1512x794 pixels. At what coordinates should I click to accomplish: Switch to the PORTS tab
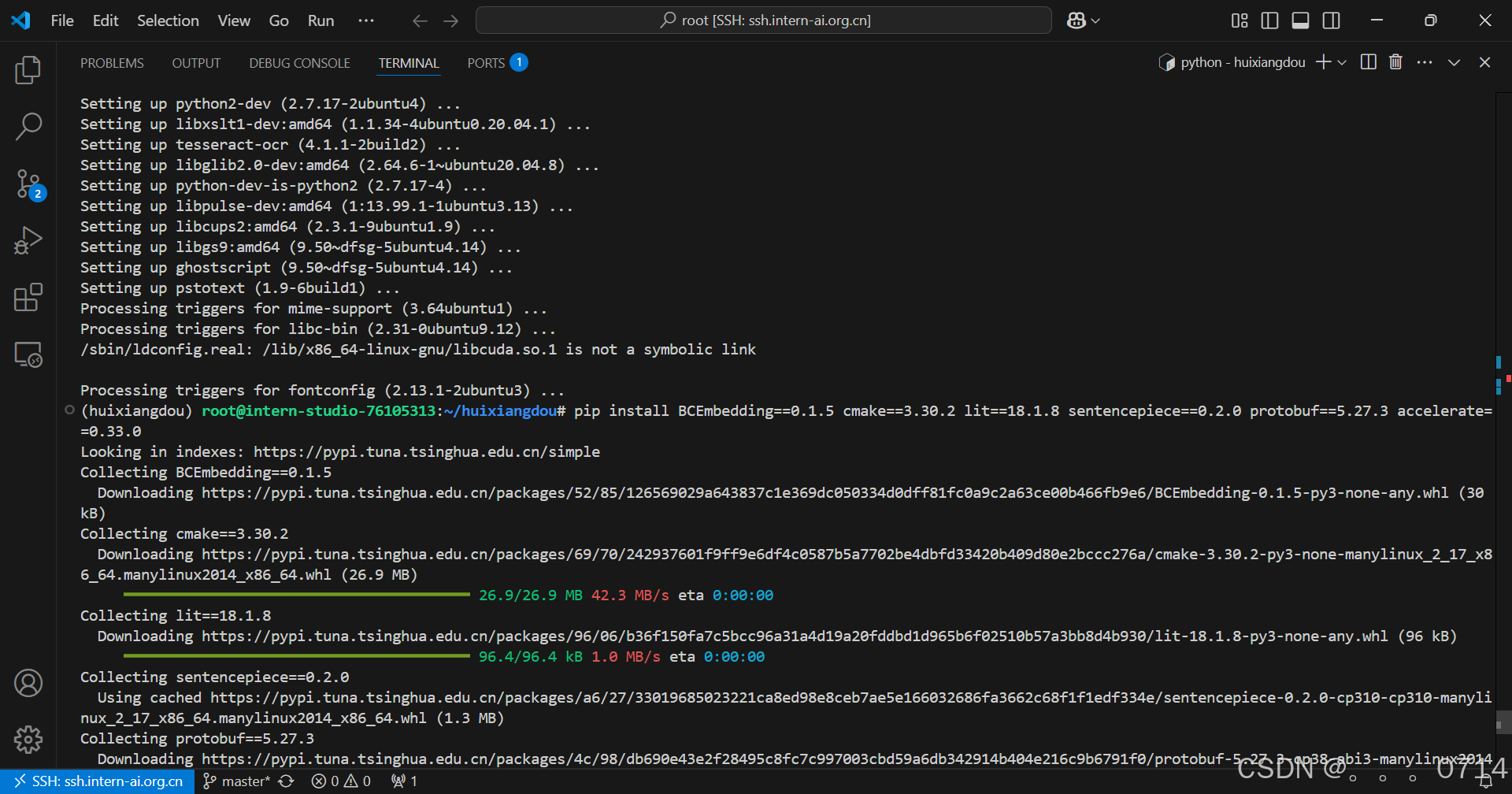click(x=497, y=63)
